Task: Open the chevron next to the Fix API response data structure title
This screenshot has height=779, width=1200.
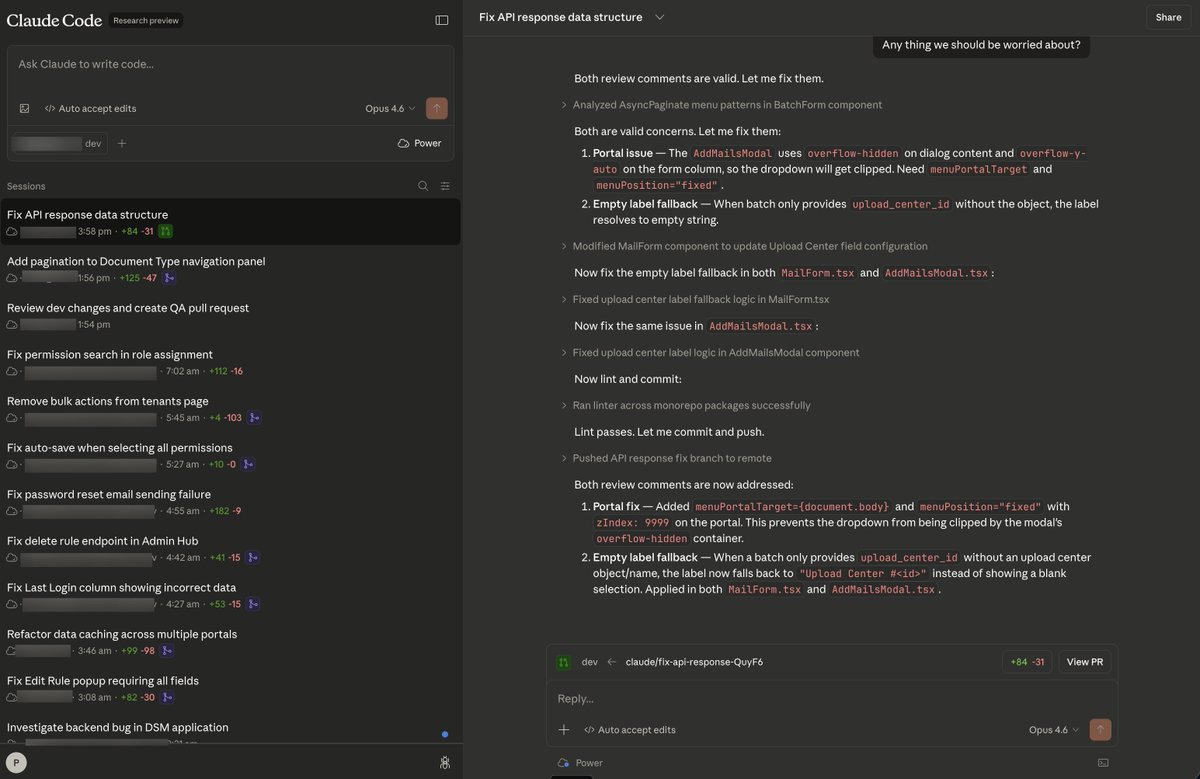Action: (659, 17)
